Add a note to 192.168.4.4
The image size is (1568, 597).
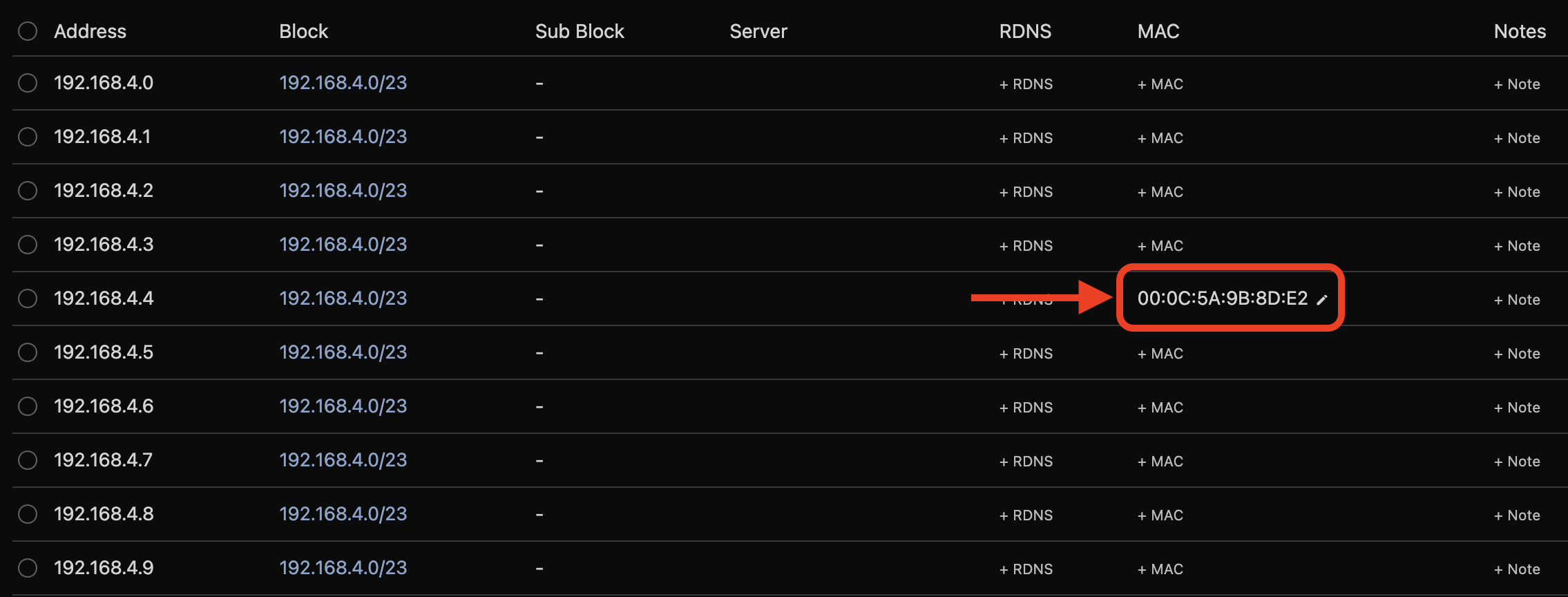[1517, 300]
